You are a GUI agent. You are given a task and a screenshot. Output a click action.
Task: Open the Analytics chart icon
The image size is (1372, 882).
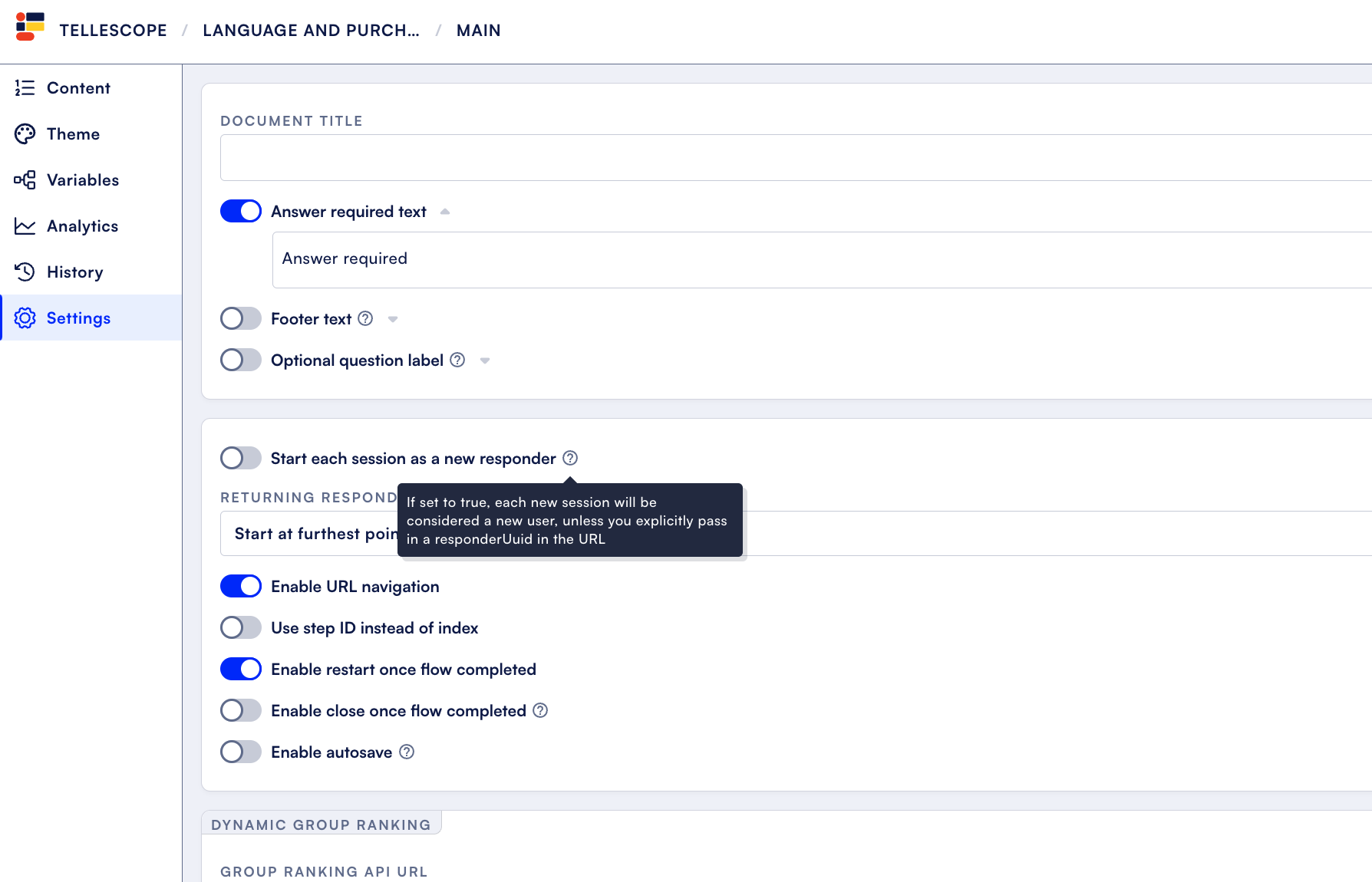coord(25,226)
